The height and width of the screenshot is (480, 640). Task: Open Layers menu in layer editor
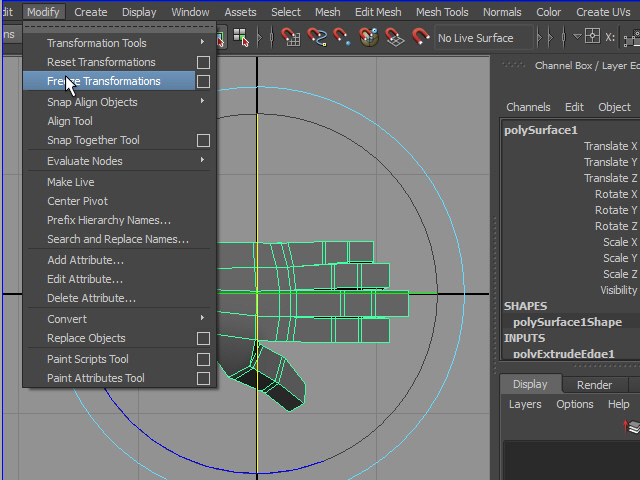click(525, 404)
